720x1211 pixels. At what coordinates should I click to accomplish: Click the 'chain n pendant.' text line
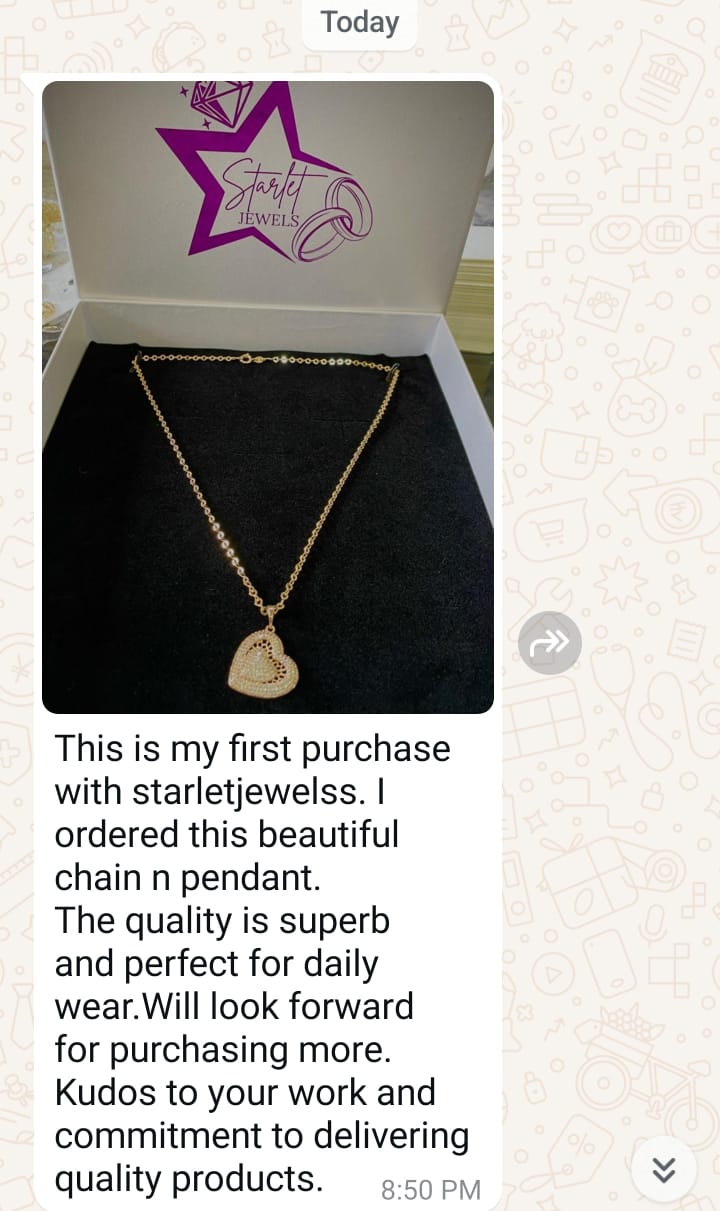tap(188, 877)
